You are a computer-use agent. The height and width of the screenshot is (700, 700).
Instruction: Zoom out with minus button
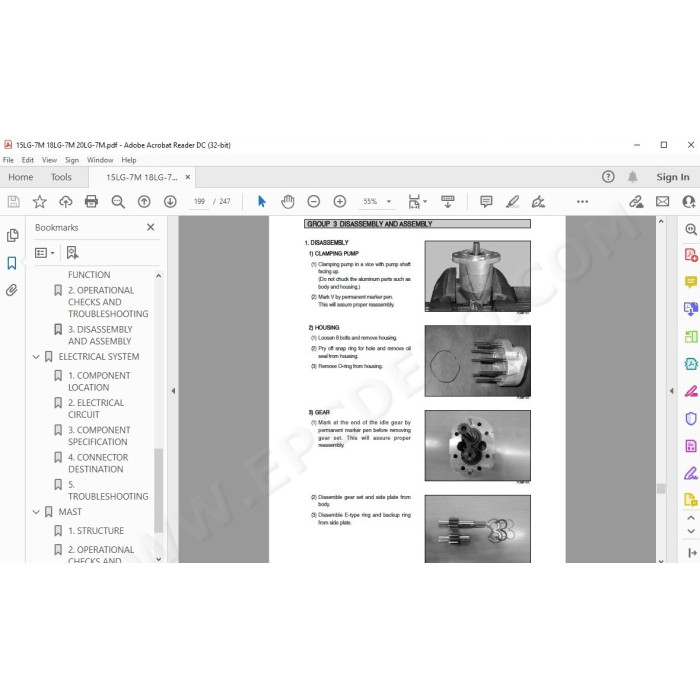314,202
